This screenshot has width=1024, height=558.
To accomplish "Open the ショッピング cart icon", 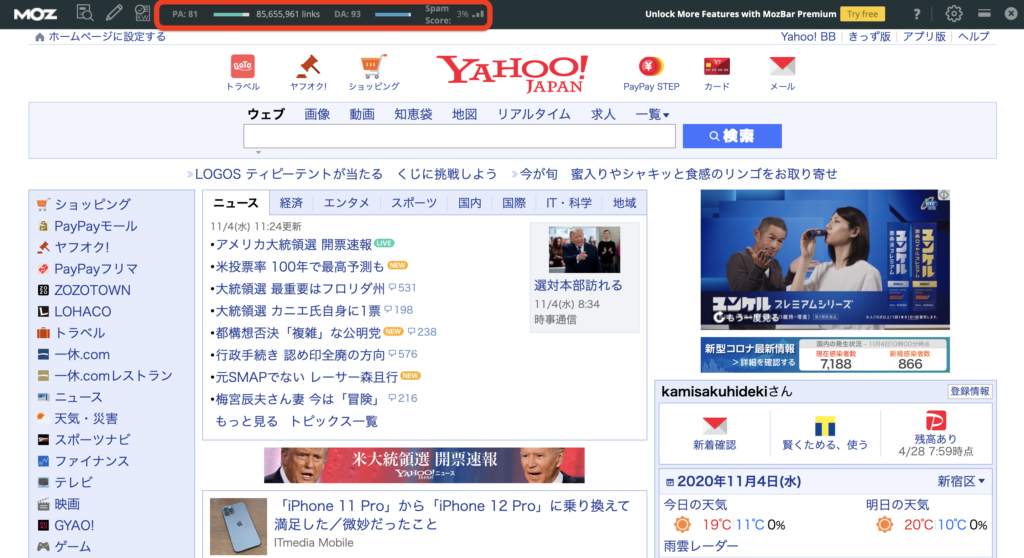I will 373,66.
